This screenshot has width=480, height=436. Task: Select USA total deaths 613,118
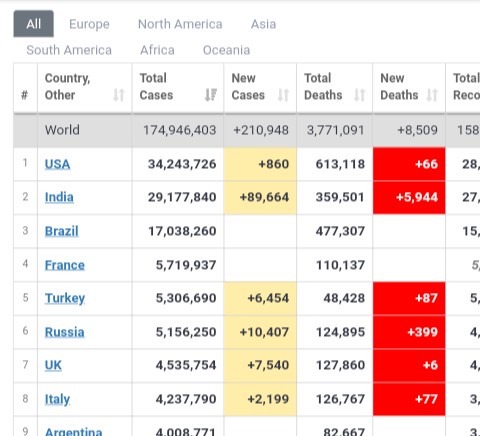[x=340, y=164]
